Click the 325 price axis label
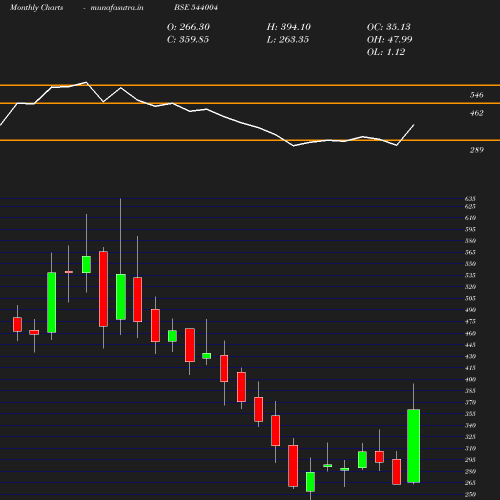The width and height of the screenshot is (500, 500). click(x=470, y=437)
